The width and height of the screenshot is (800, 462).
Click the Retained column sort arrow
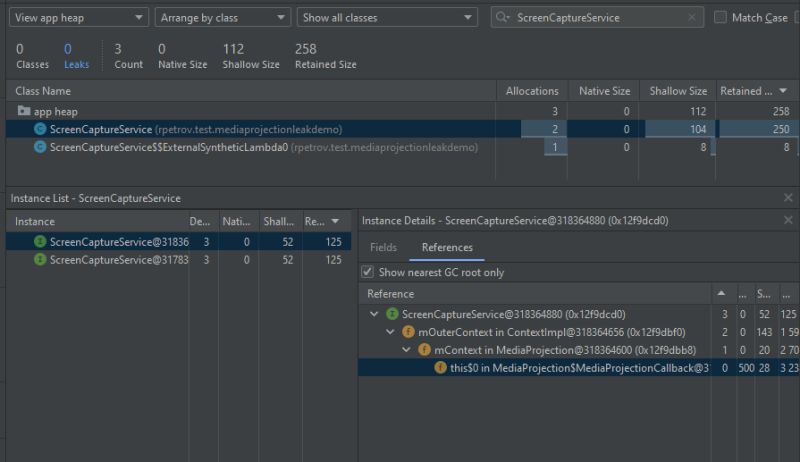(x=783, y=91)
